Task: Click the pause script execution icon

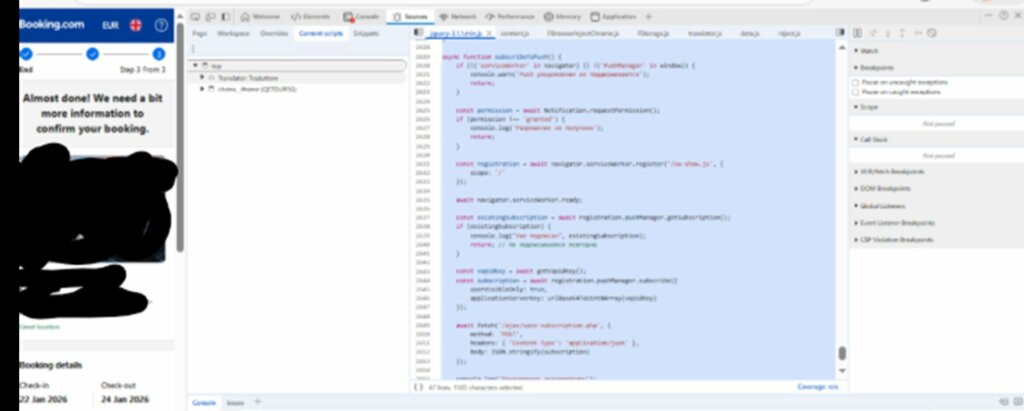Action: pyautogui.click(x=858, y=33)
